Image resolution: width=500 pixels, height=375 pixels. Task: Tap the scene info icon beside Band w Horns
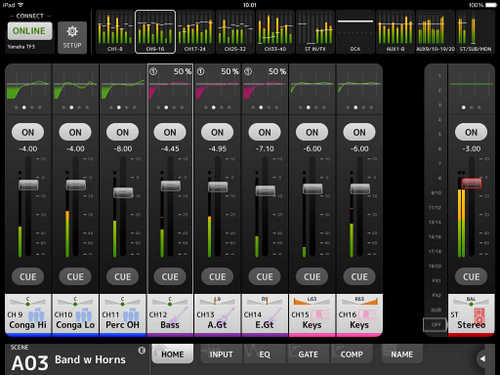[142, 350]
